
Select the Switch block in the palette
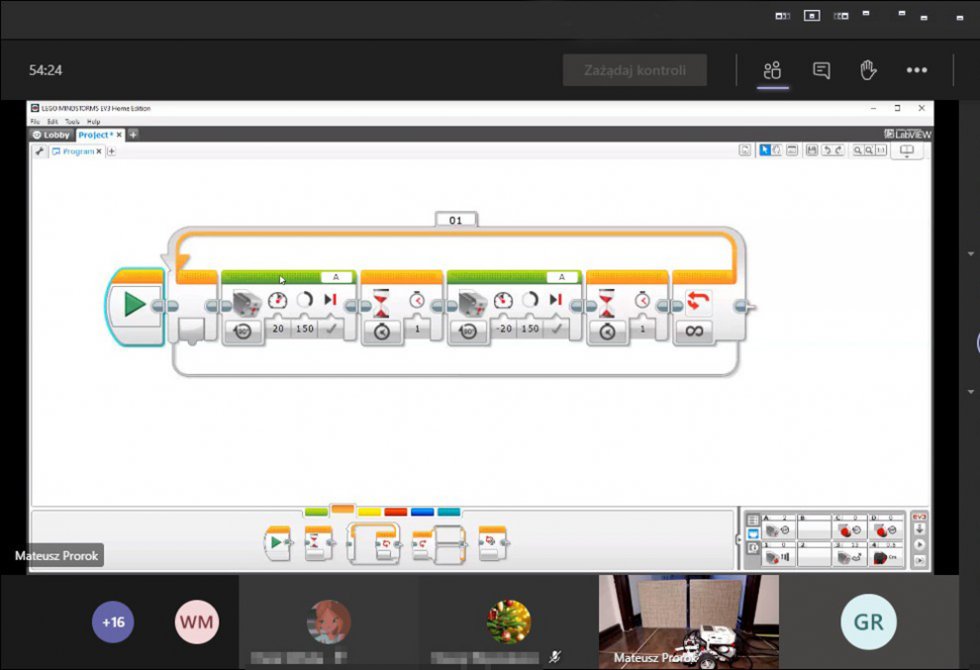(438, 544)
